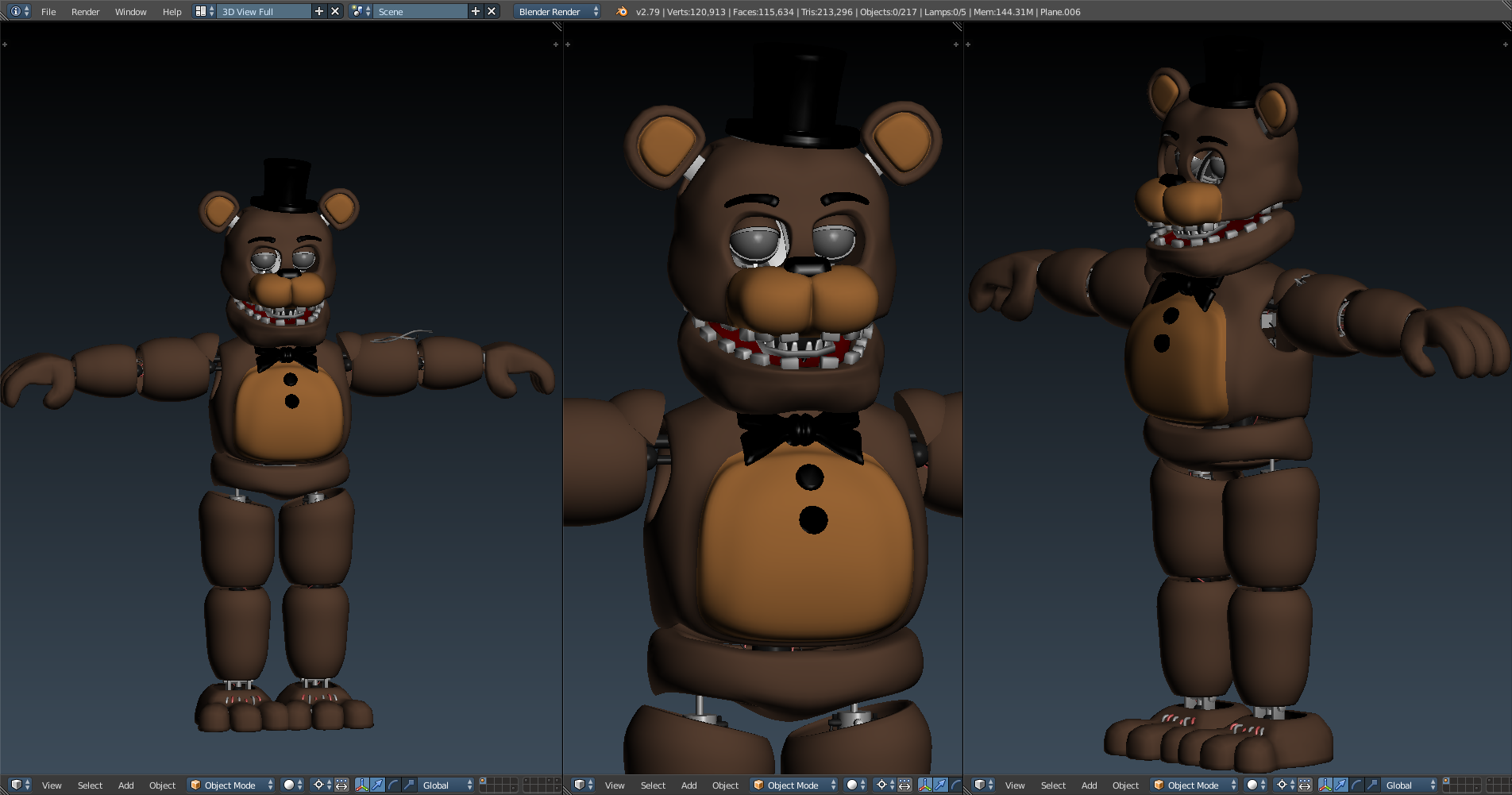Image resolution: width=1512 pixels, height=795 pixels.
Task: Open Object Mode dropdown in right viewport
Action: point(1194,785)
